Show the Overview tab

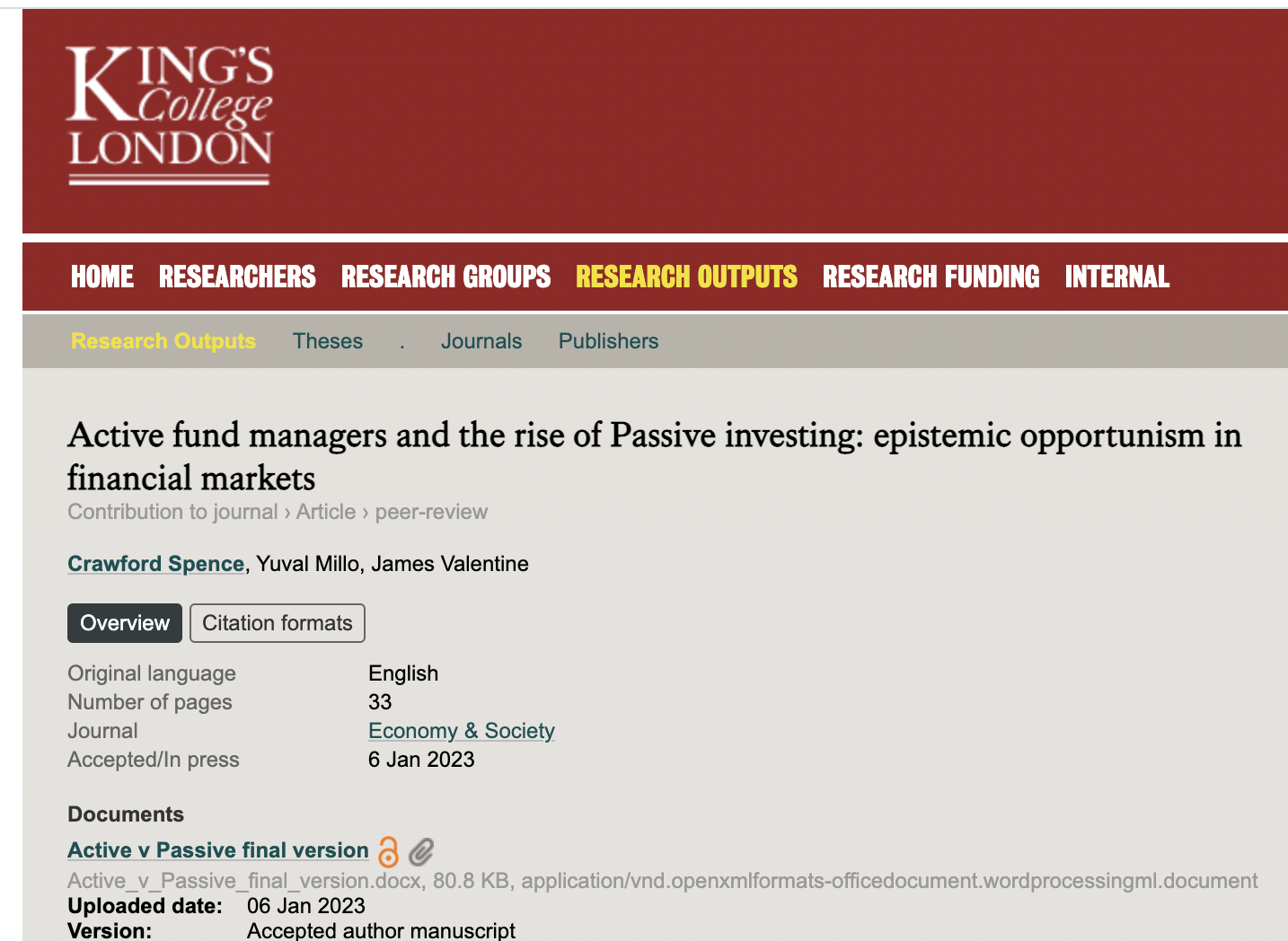[125, 623]
